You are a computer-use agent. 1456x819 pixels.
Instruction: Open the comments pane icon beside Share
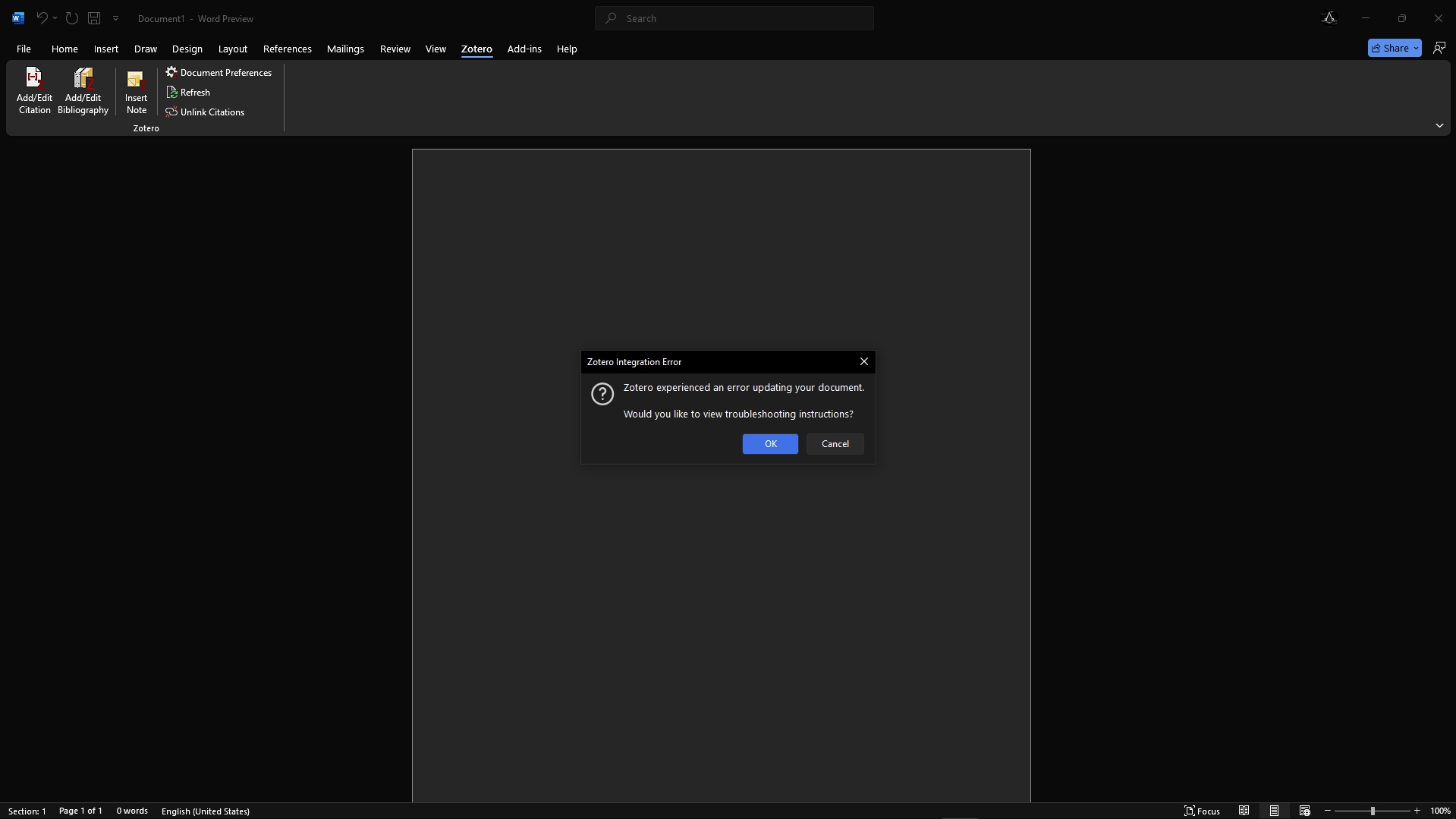point(1439,48)
